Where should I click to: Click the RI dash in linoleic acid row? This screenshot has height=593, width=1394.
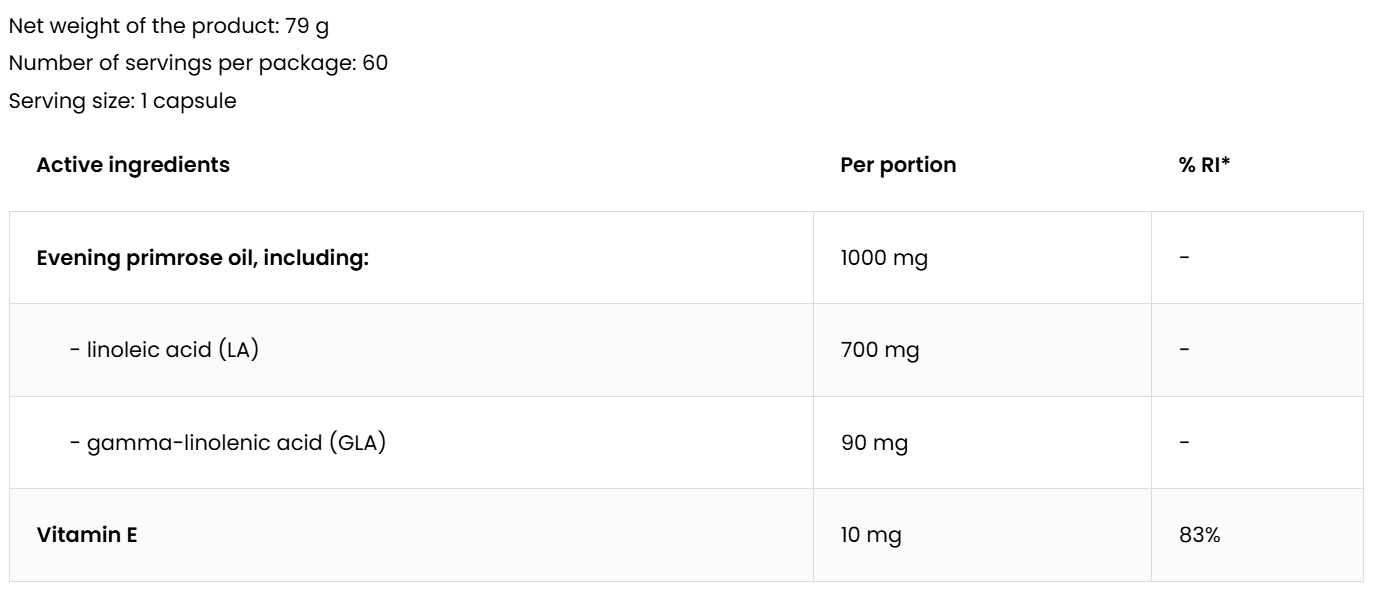pos(1185,350)
